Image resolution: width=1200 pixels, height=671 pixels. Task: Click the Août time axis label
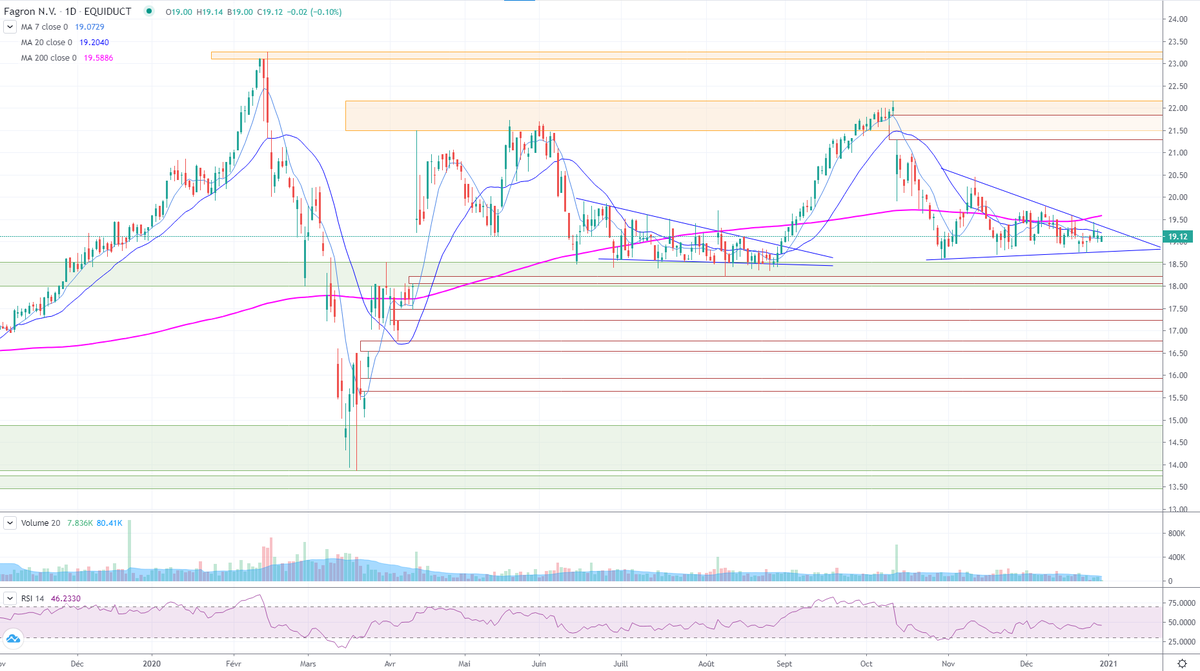point(706,663)
